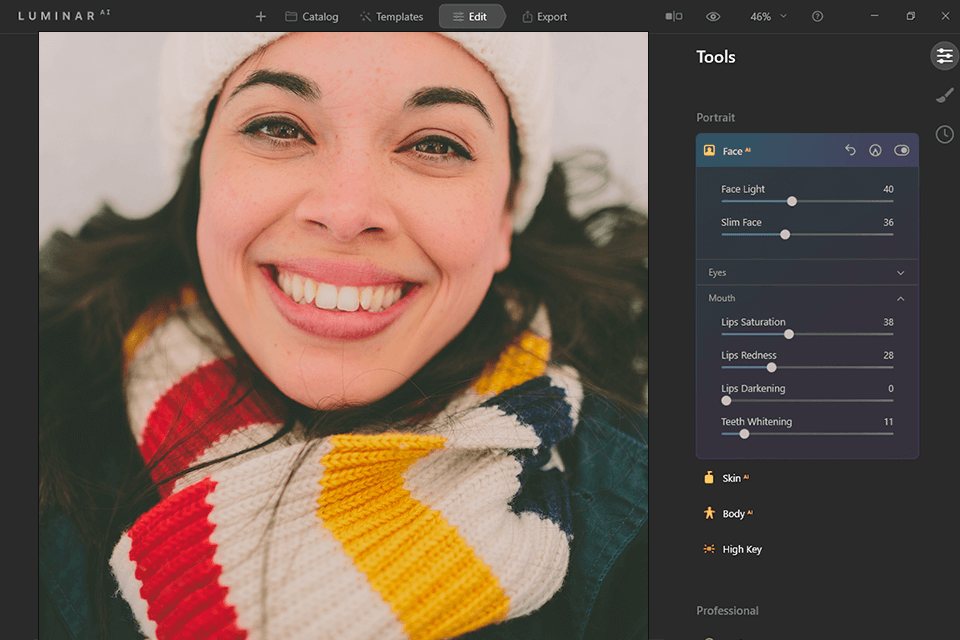The image size is (960, 640).
Task: Click the plus add photo icon
Action: pos(261,17)
